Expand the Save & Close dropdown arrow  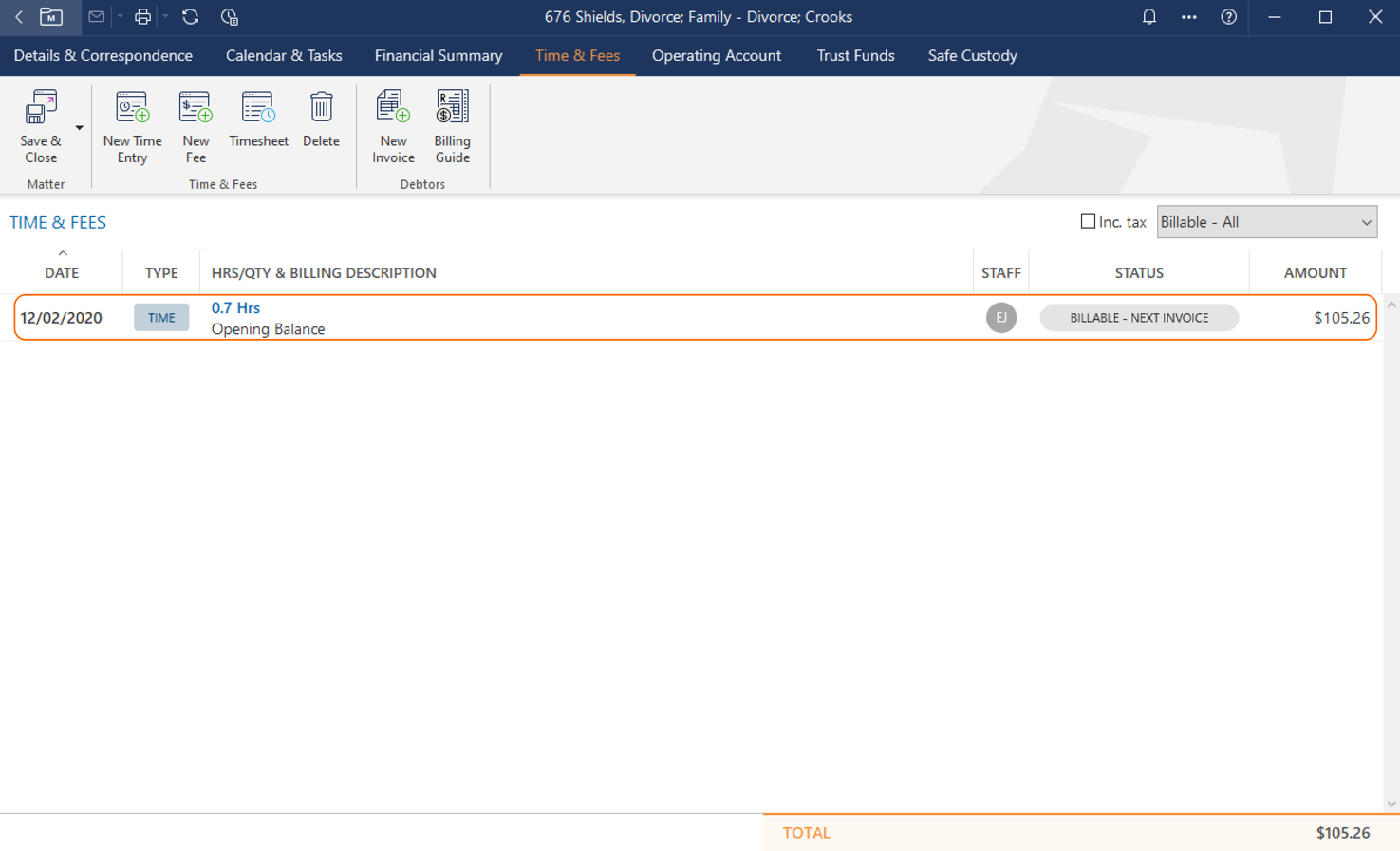point(80,128)
